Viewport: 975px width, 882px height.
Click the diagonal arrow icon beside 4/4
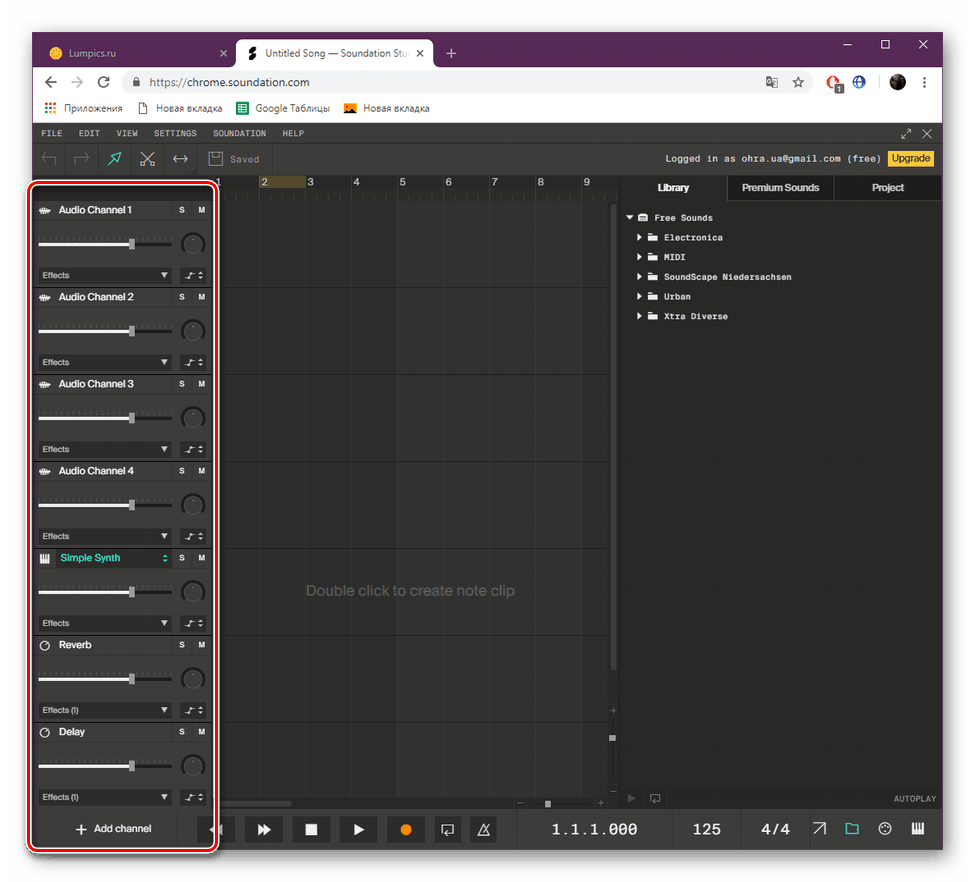(820, 829)
